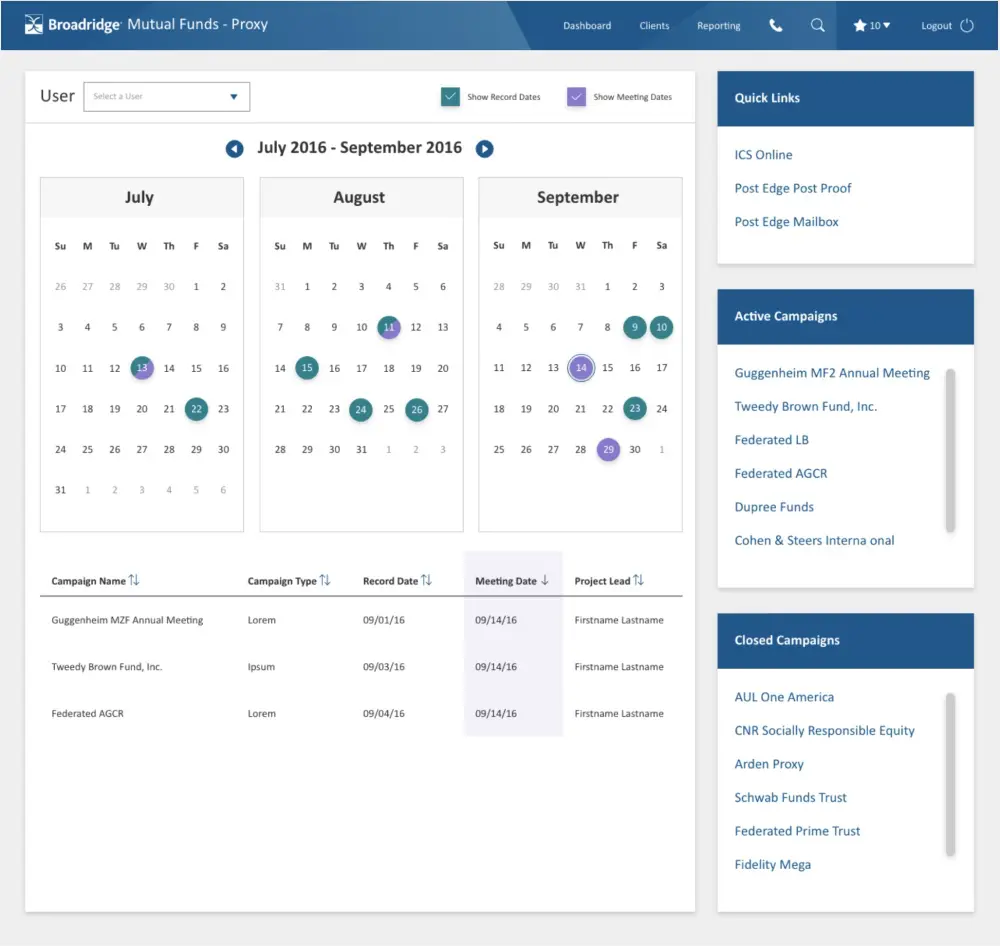Open the ICS Online quick link
Screen dimensions: 1000x946
click(763, 155)
